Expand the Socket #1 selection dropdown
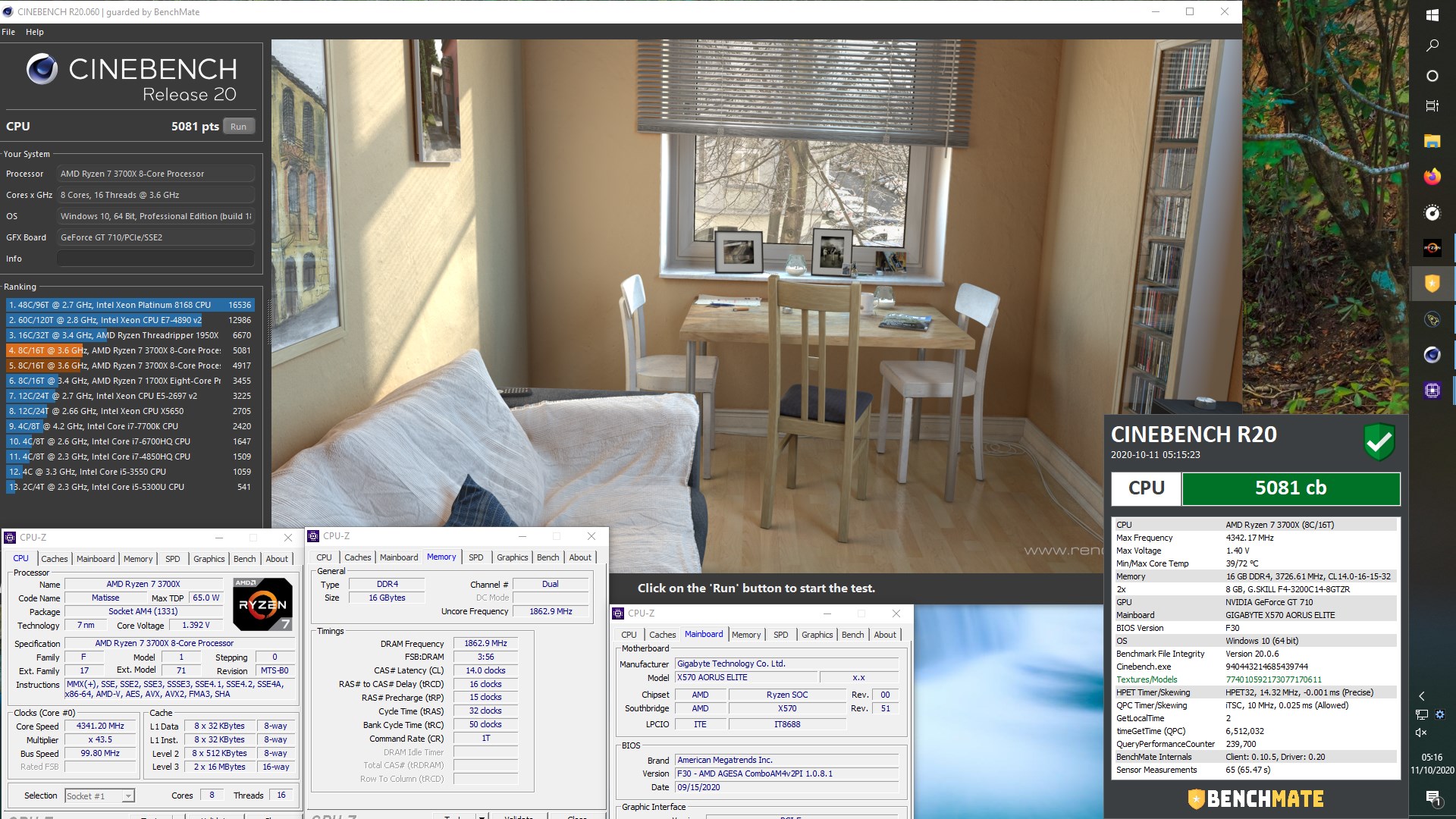The height and width of the screenshot is (819, 1456). 128,795
